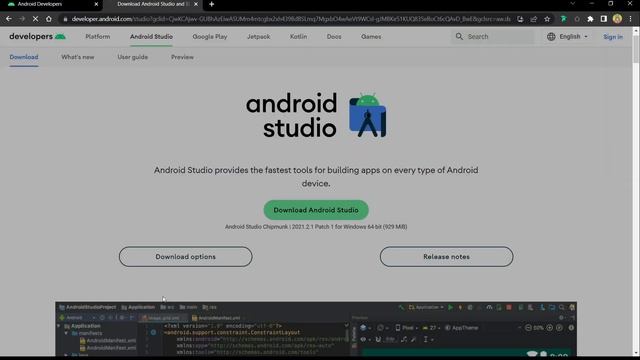Click the "Android Studio provides the fastest tools" tagline
The height and width of the screenshot is (360, 640).
click(x=316, y=177)
